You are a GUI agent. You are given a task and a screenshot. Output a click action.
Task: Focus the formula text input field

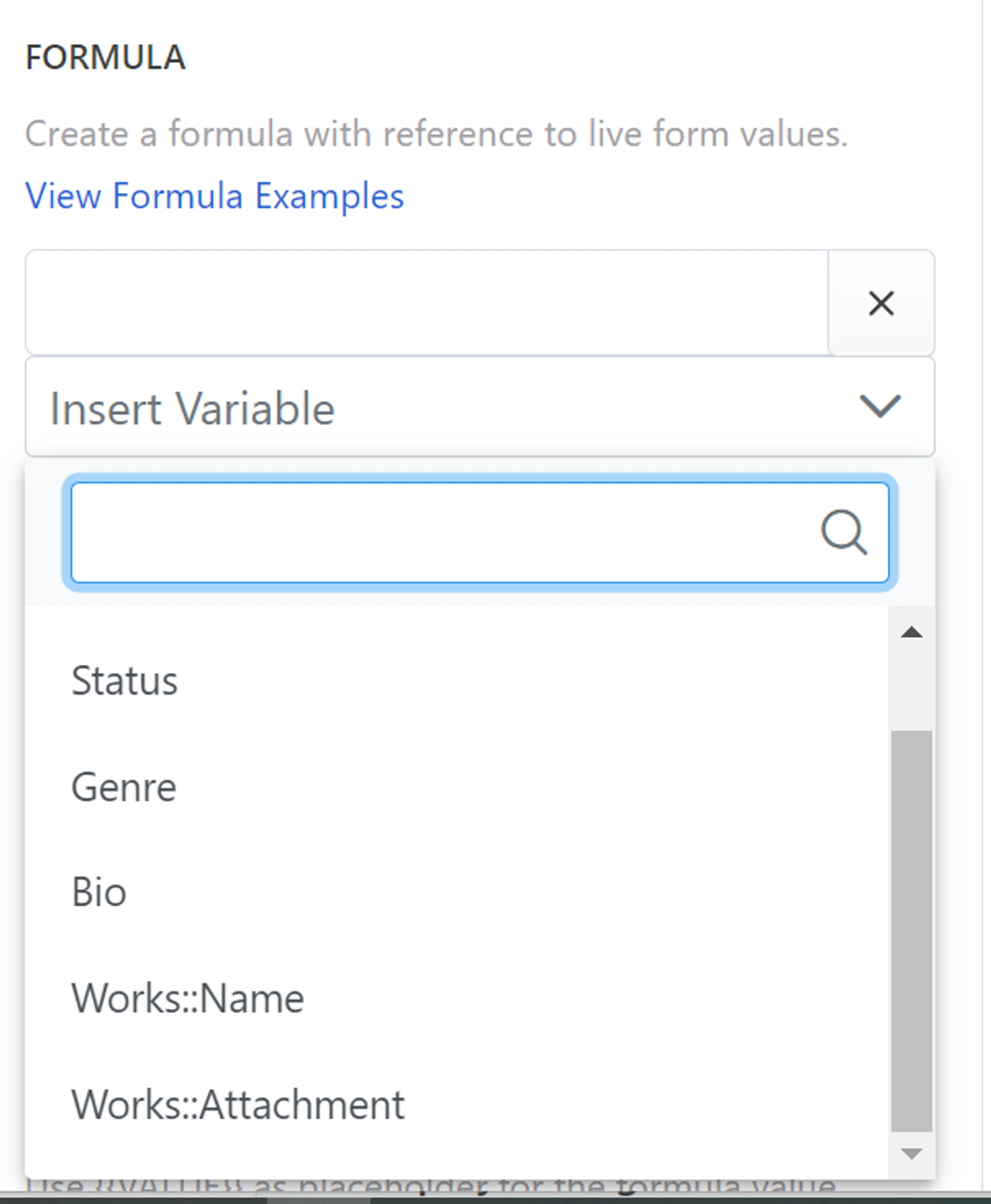[x=426, y=303]
